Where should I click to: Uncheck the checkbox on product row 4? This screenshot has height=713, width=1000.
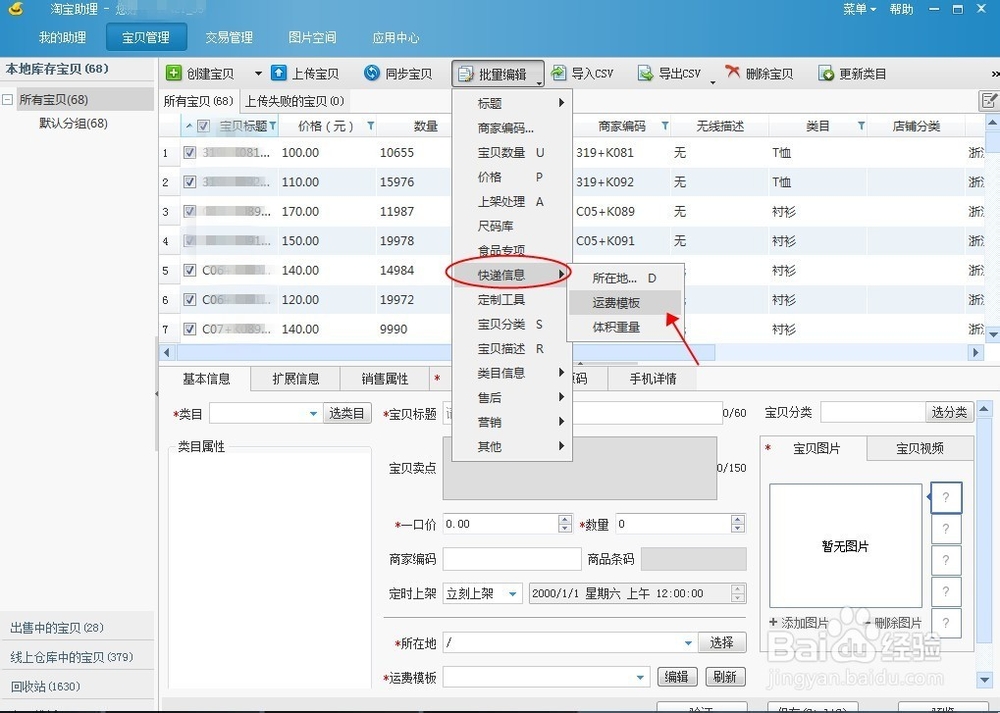coord(189,241)
